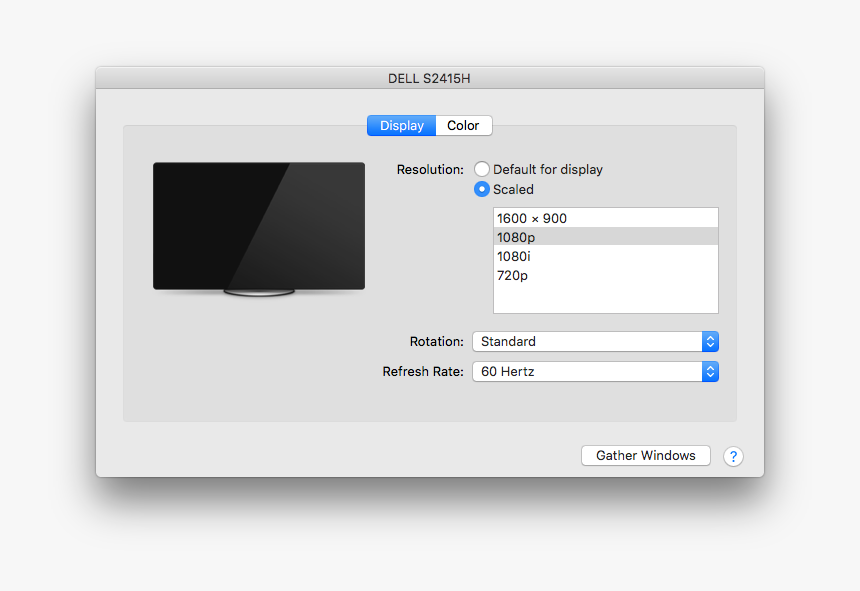
Task: Select the Default for display resolution option
Action: 482,169
